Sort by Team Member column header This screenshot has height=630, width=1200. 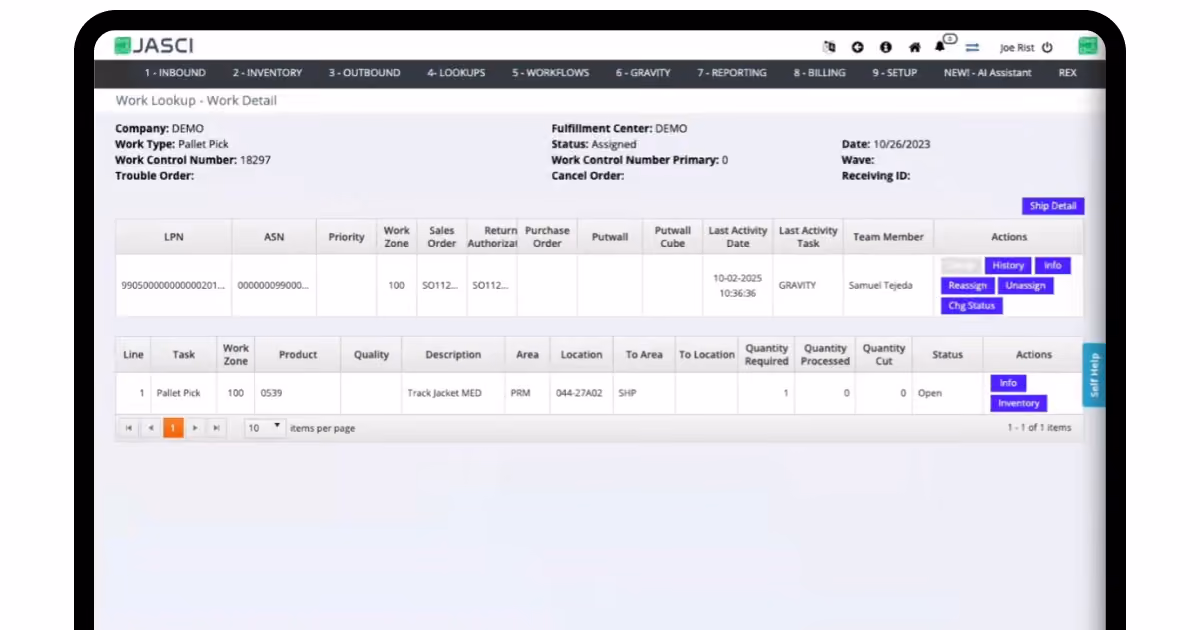point(887,237)
